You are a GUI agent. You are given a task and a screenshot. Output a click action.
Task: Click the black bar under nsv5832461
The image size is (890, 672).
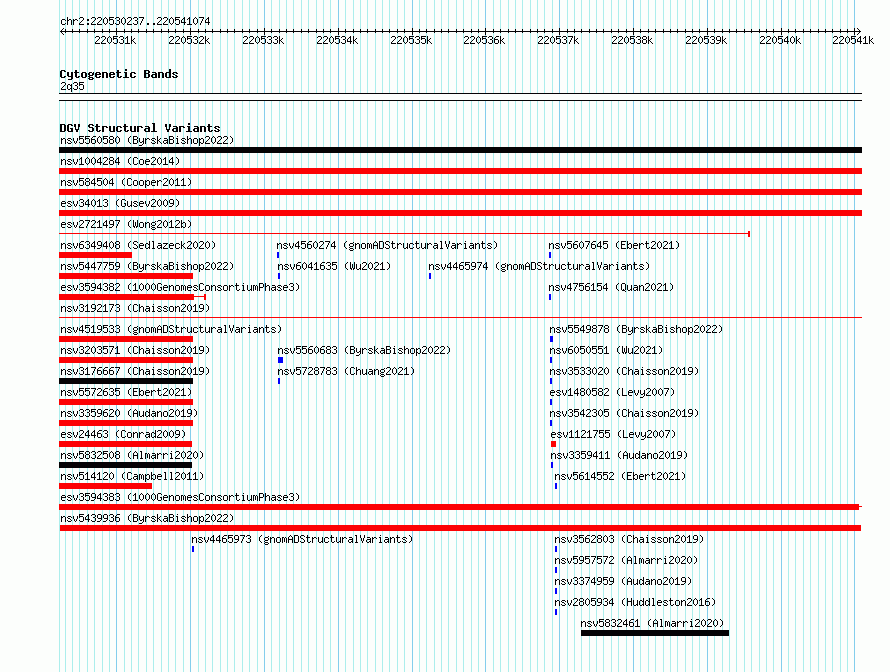coord(655,633)
